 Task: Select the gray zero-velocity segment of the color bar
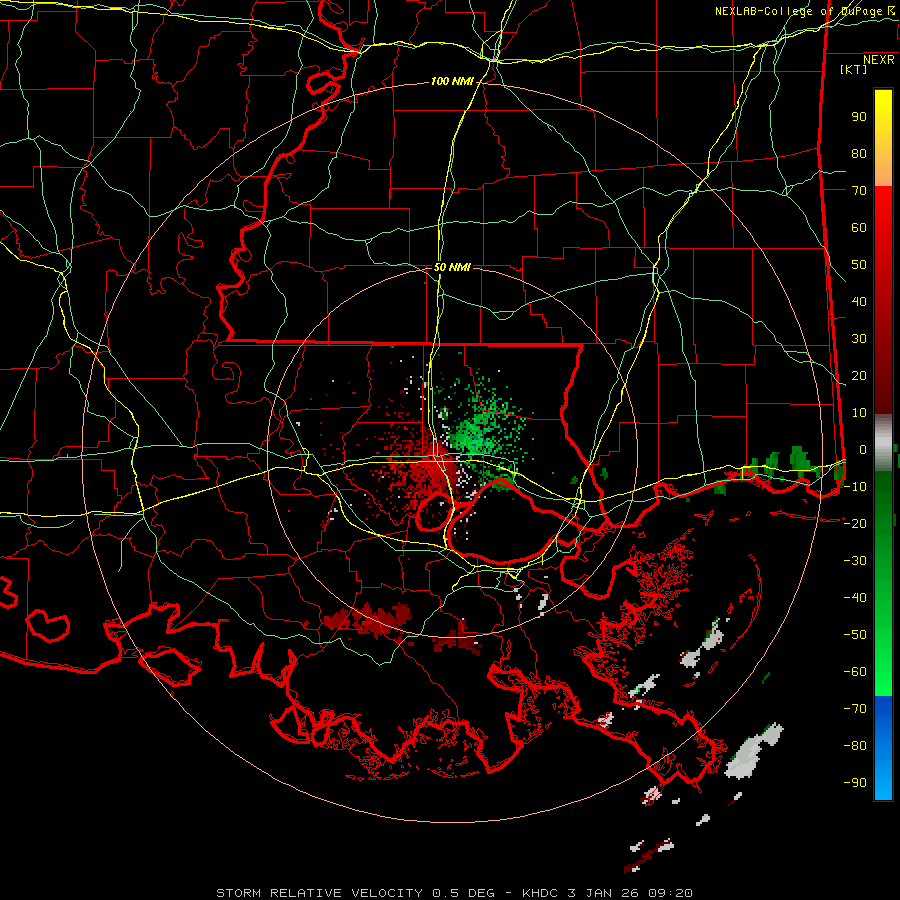pyautogui.click(x=883, y=442)
